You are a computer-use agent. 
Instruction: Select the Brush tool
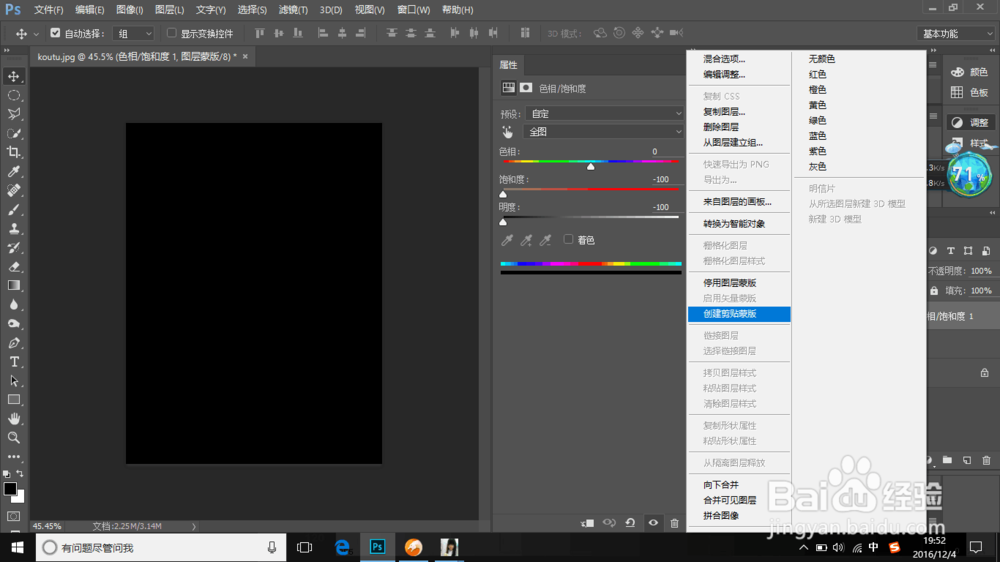13,210
